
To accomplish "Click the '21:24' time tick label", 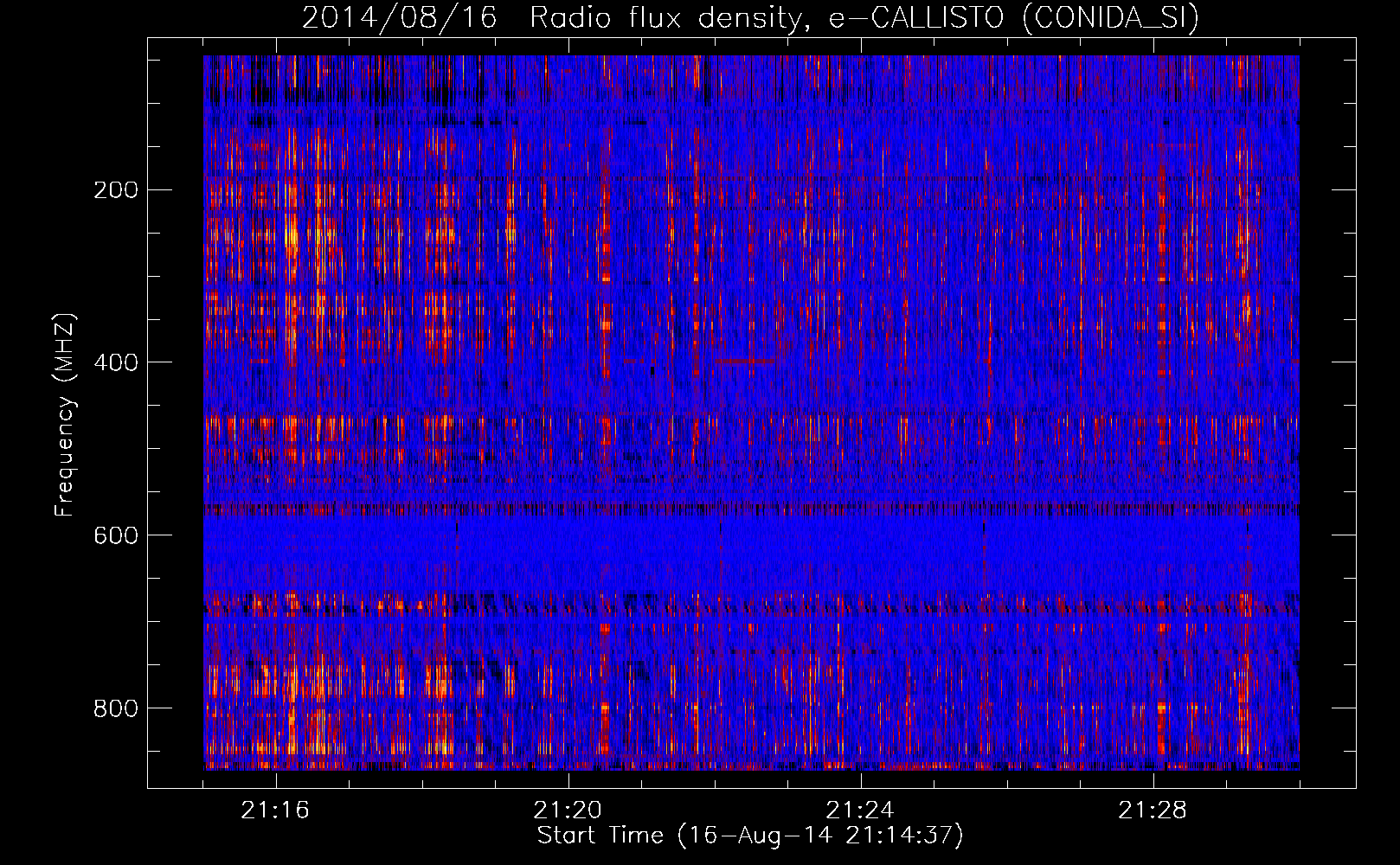I will [x=860, y=811].
